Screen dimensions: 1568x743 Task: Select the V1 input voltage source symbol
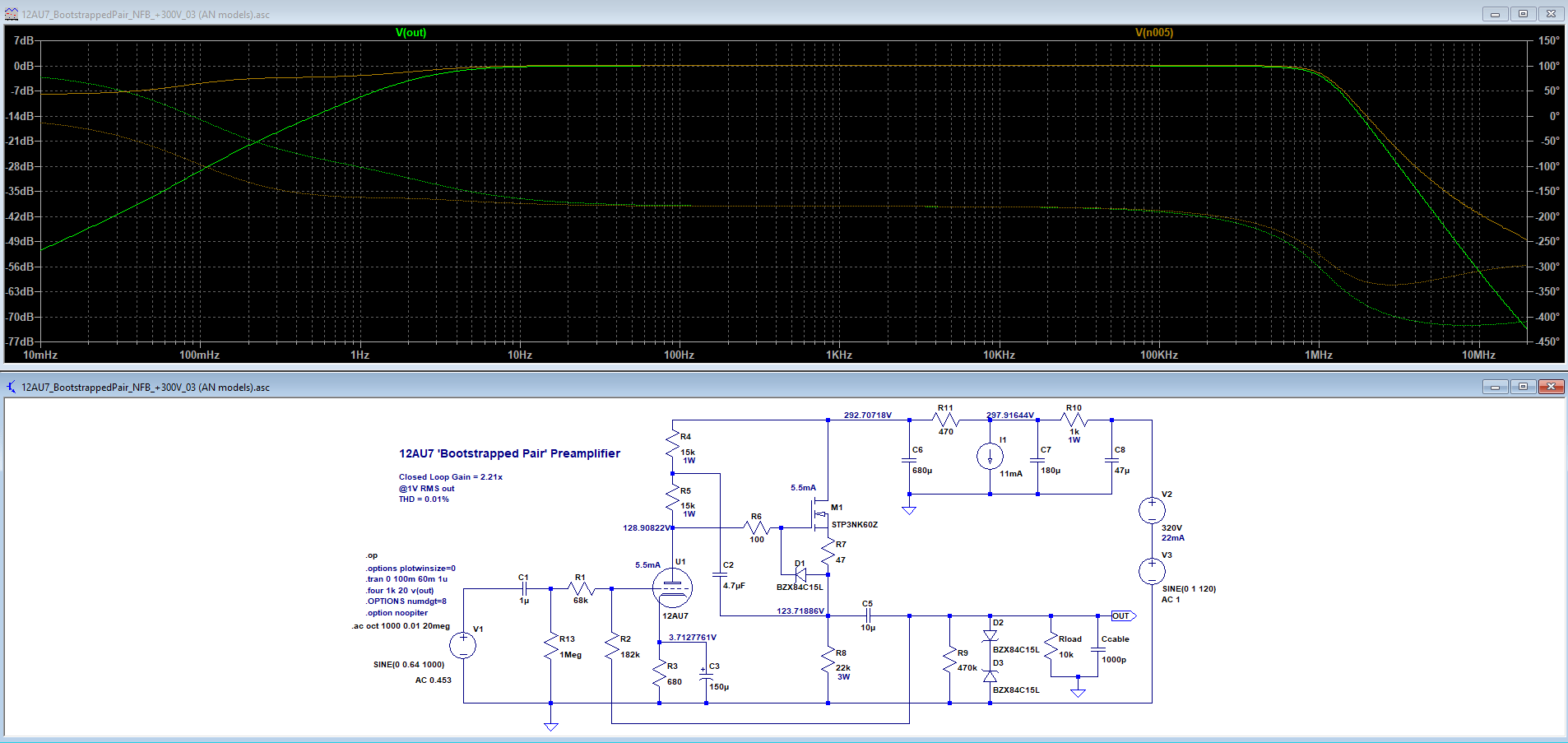pos(463,645)
